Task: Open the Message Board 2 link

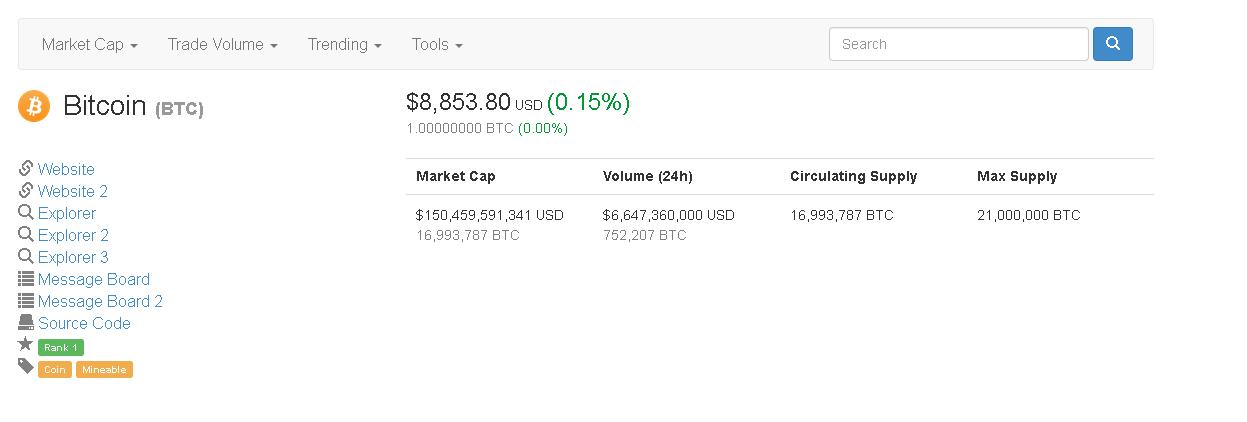Action: click(x=100, y=301)
